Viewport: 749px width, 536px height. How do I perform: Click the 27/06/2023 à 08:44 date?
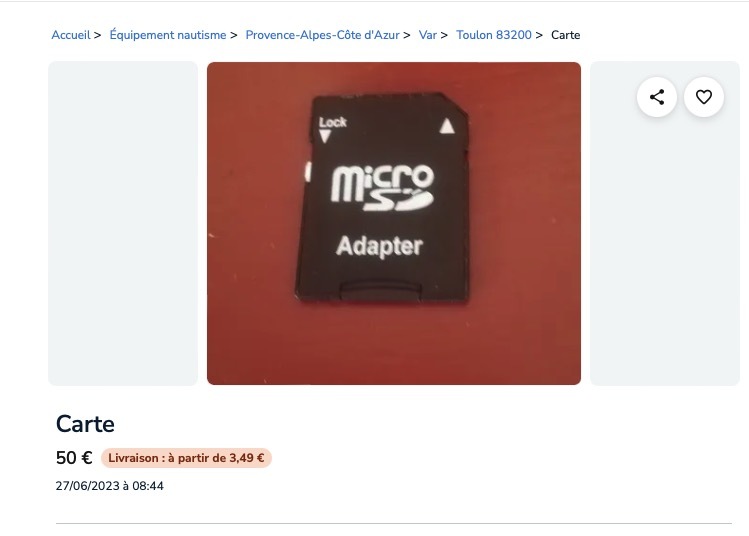pyautogui.click(x=109, y=486)
